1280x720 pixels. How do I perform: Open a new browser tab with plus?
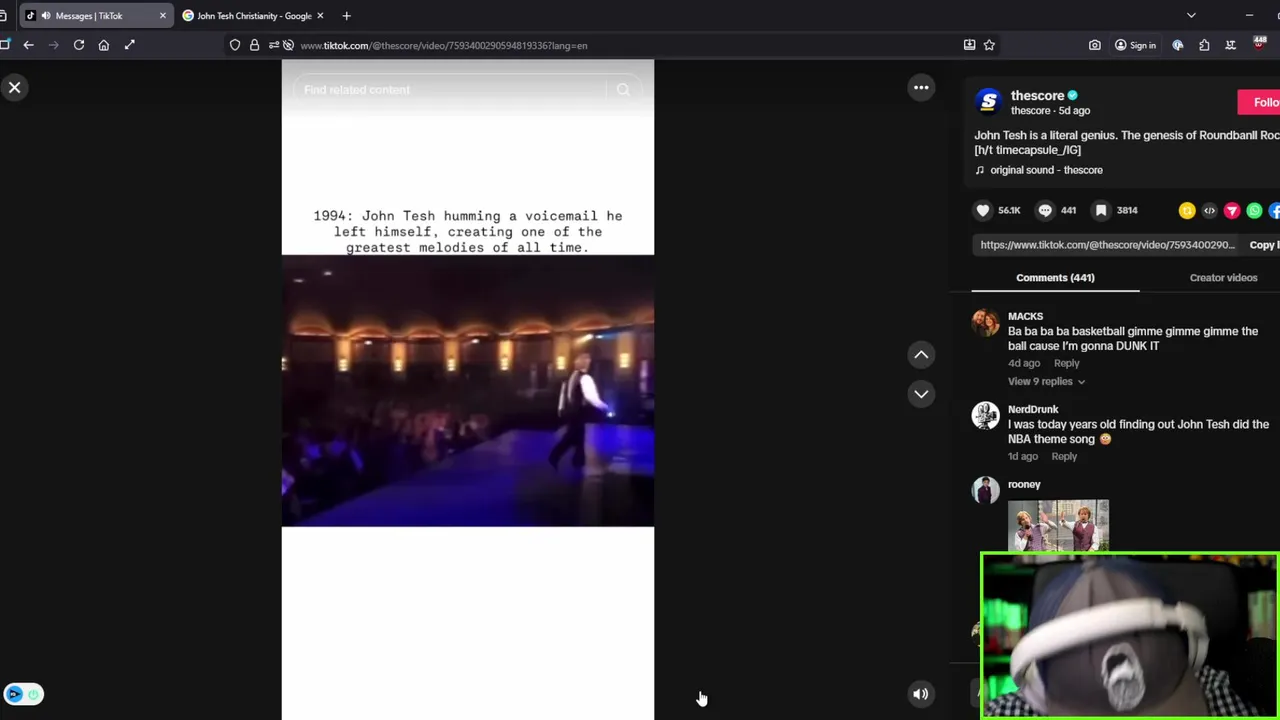point(346,16)
